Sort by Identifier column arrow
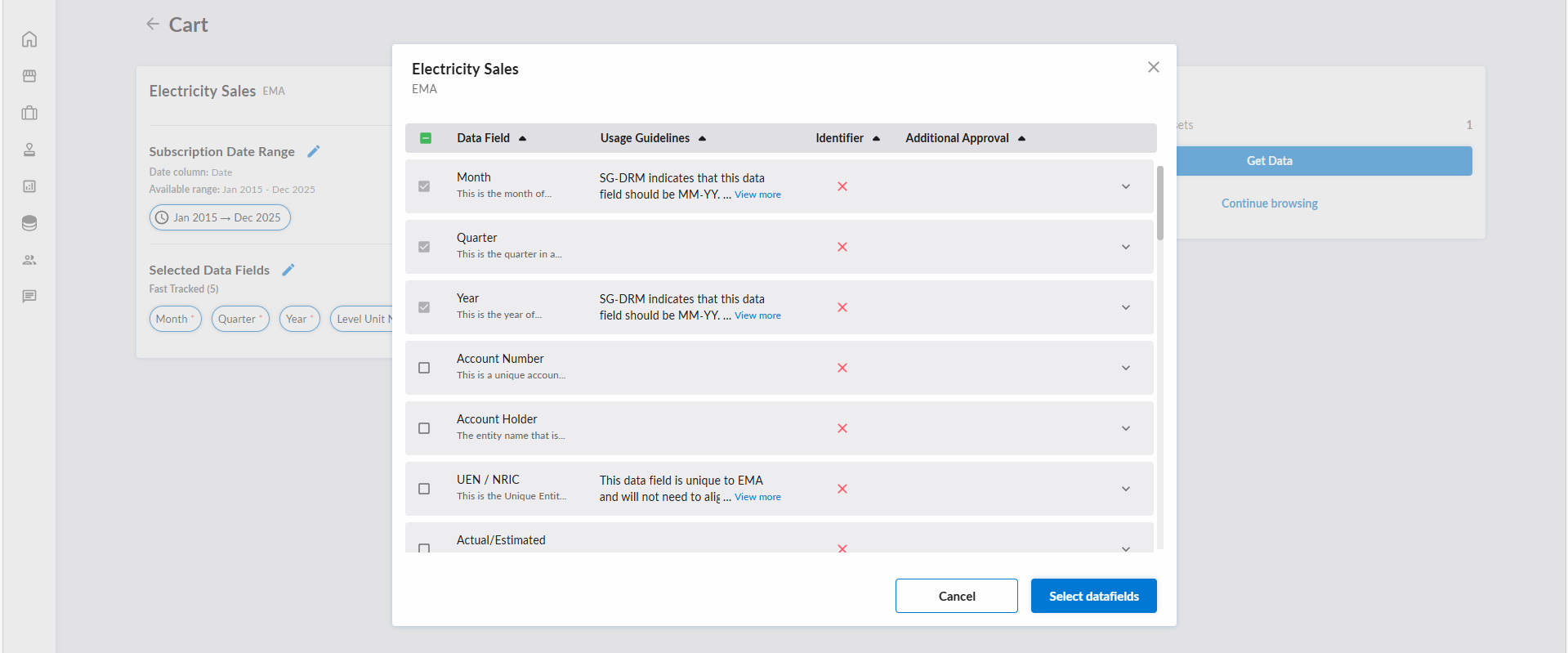 coord(877,138)
